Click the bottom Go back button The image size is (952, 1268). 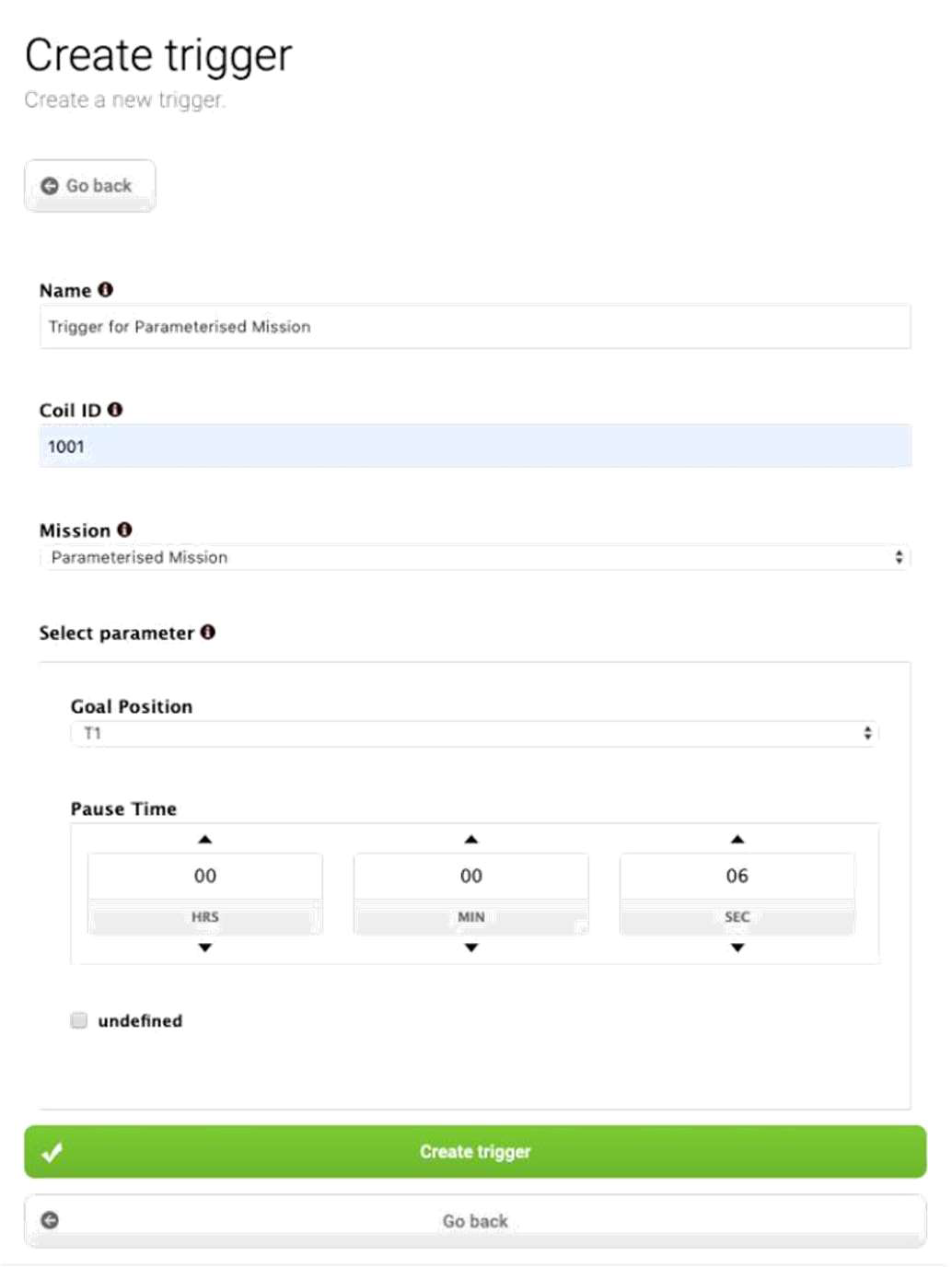coord(475,1221)
